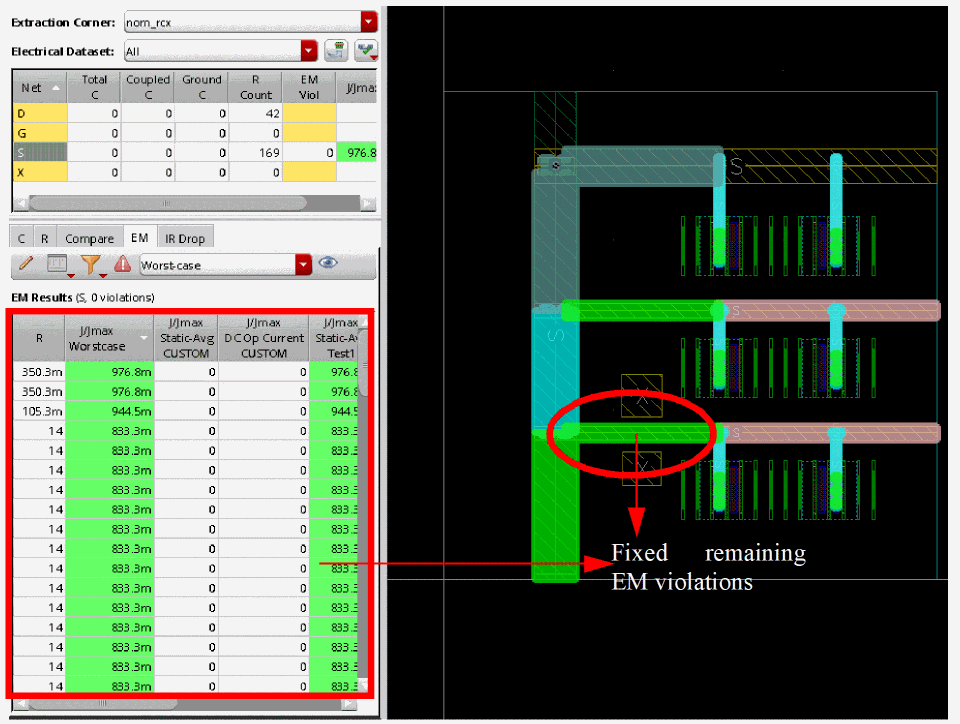Click the green 976.8 J/Jmax cell for net S

point(357,152)
